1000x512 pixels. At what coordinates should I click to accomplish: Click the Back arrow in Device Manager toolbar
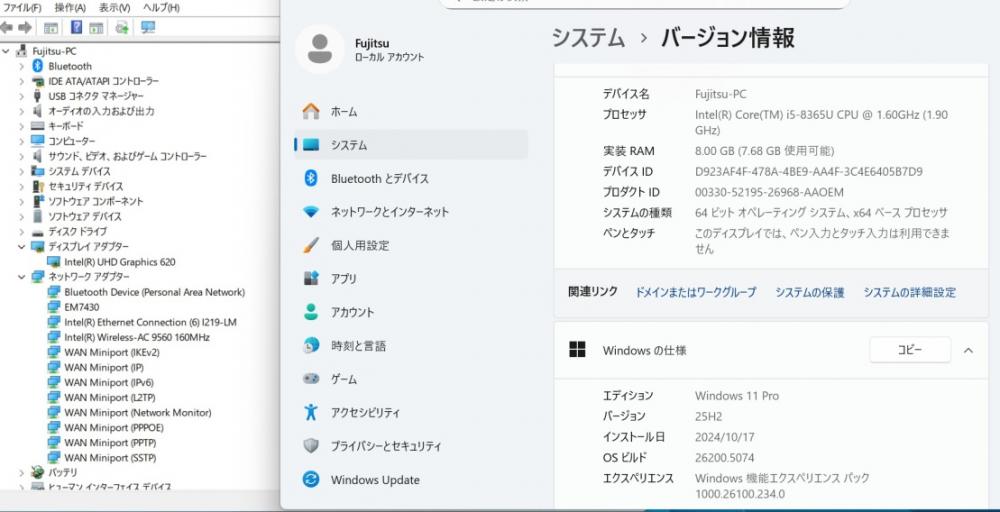(x=6, y=27)
